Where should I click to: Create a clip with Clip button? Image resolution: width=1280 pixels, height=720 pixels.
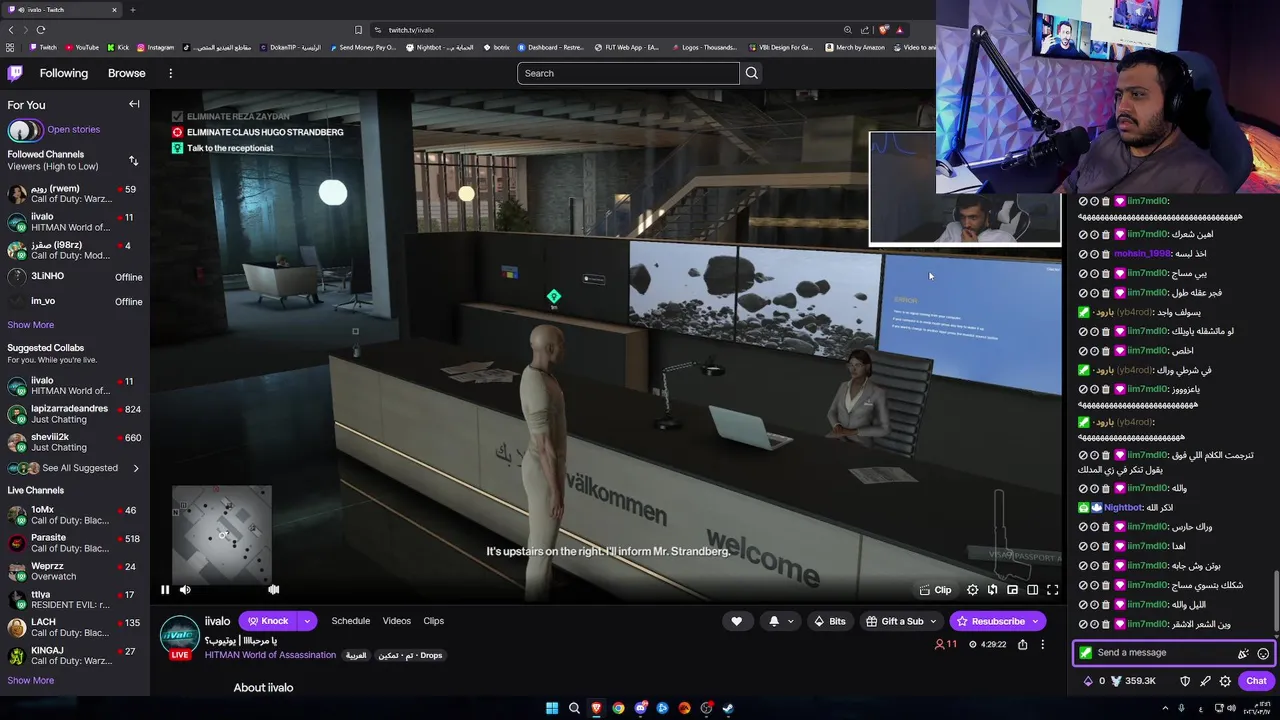(936, 590)
